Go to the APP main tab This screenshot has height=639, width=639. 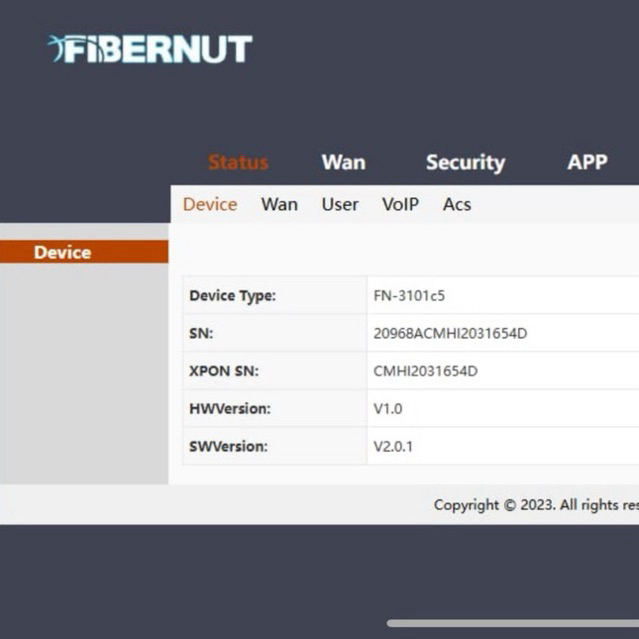click(x=587, y=162)
